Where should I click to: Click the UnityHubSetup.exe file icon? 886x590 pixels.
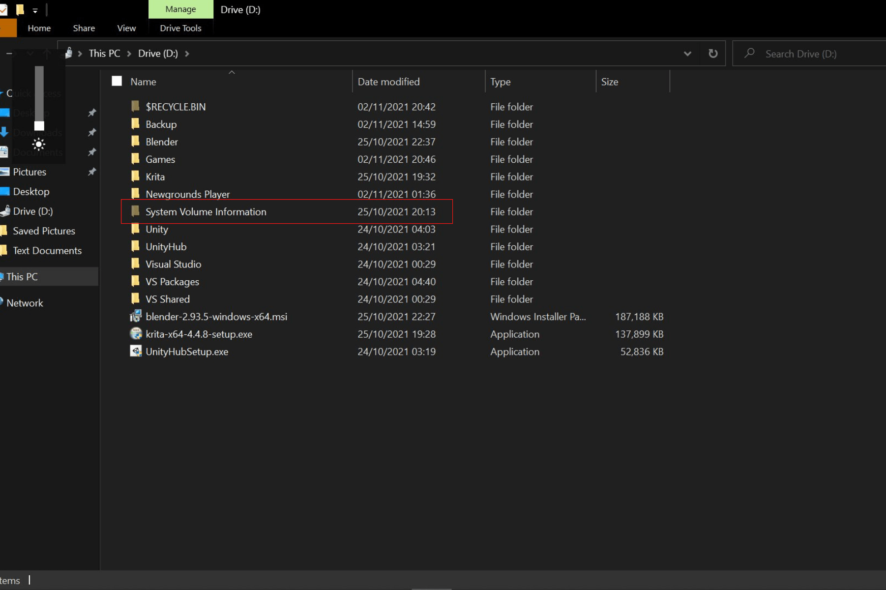(x=136, y=352)
